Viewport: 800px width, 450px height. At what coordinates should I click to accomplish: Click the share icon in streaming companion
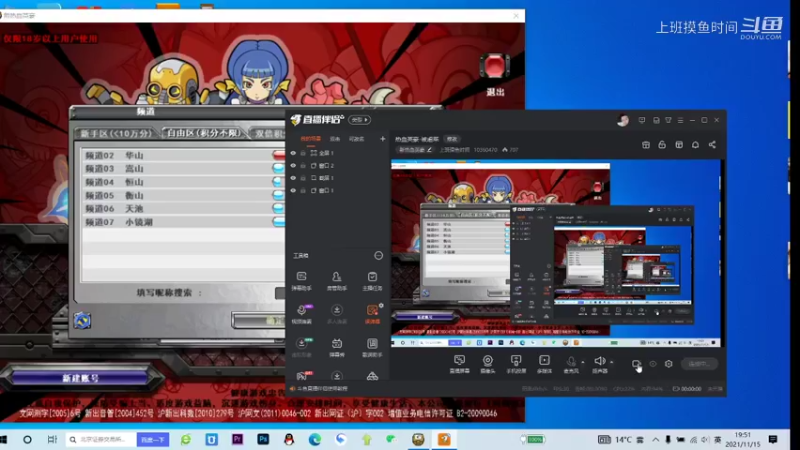pos(712,145)
